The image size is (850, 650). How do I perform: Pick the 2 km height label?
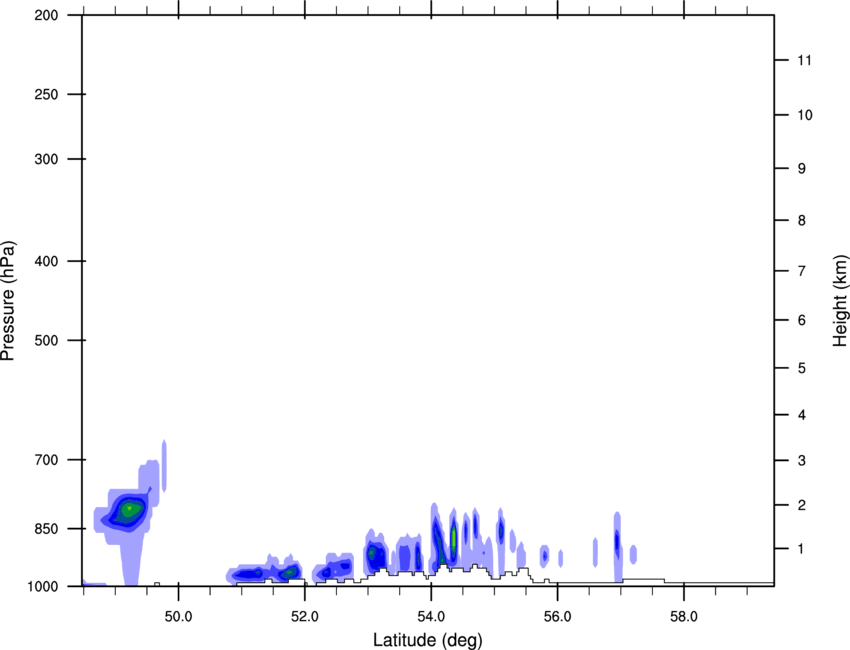[802, 505]
